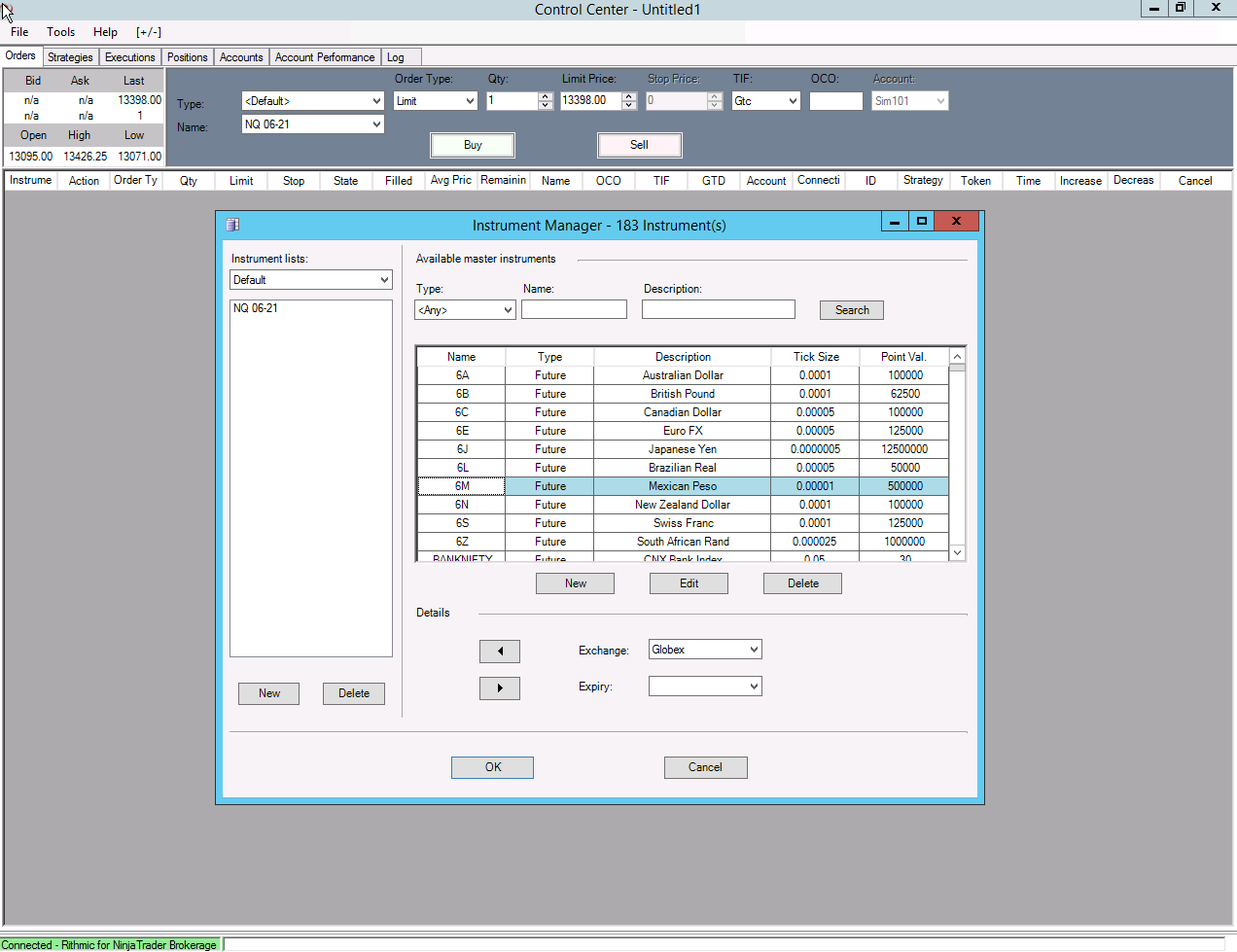Click the Description column header

pyautogui.click(x=683, y=357)
